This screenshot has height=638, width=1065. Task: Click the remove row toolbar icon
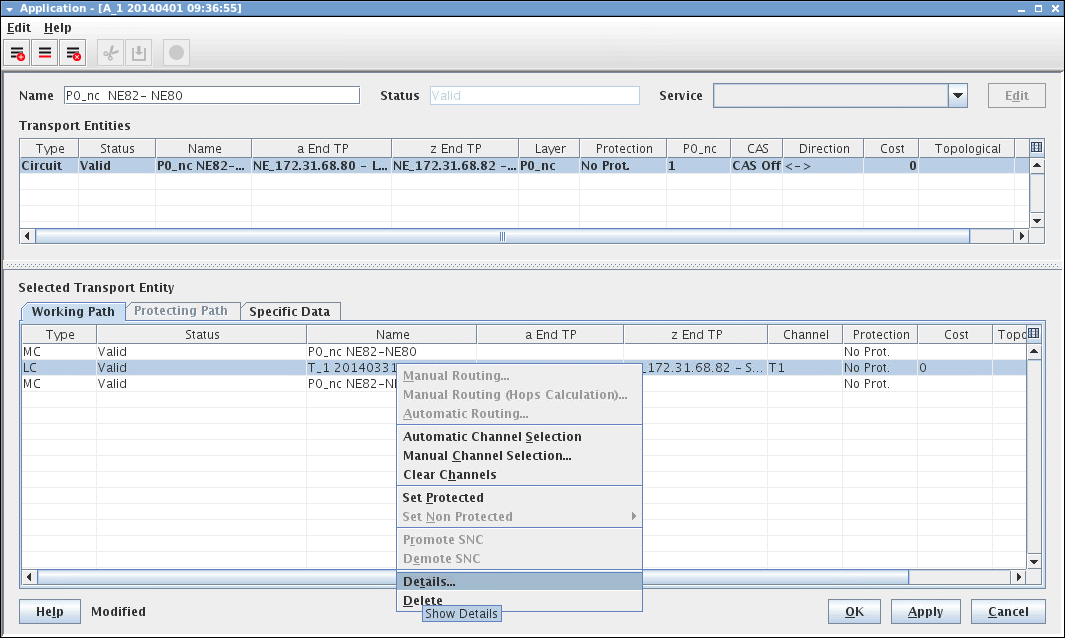pos(72,53)
